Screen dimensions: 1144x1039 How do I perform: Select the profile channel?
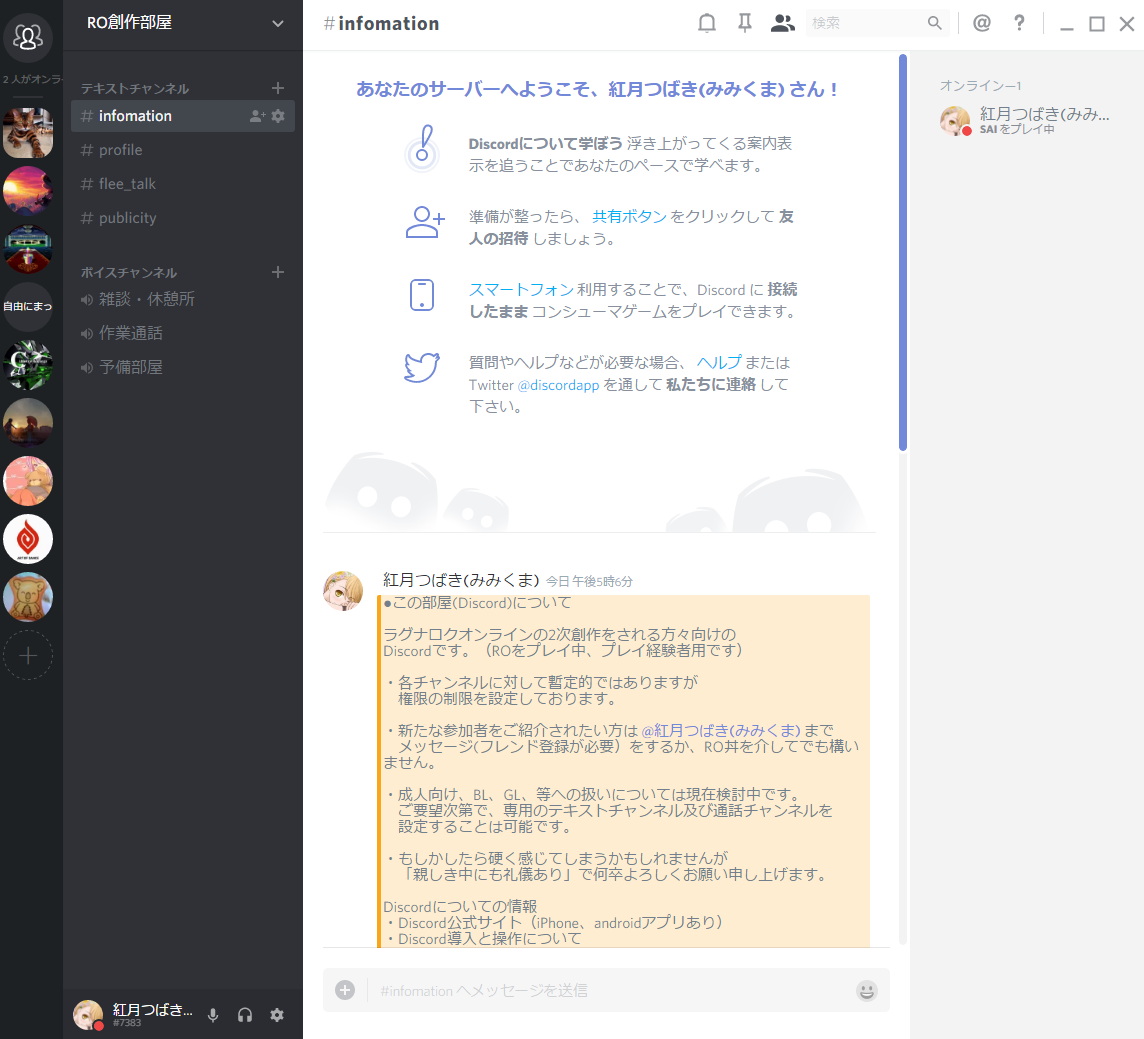182,150
